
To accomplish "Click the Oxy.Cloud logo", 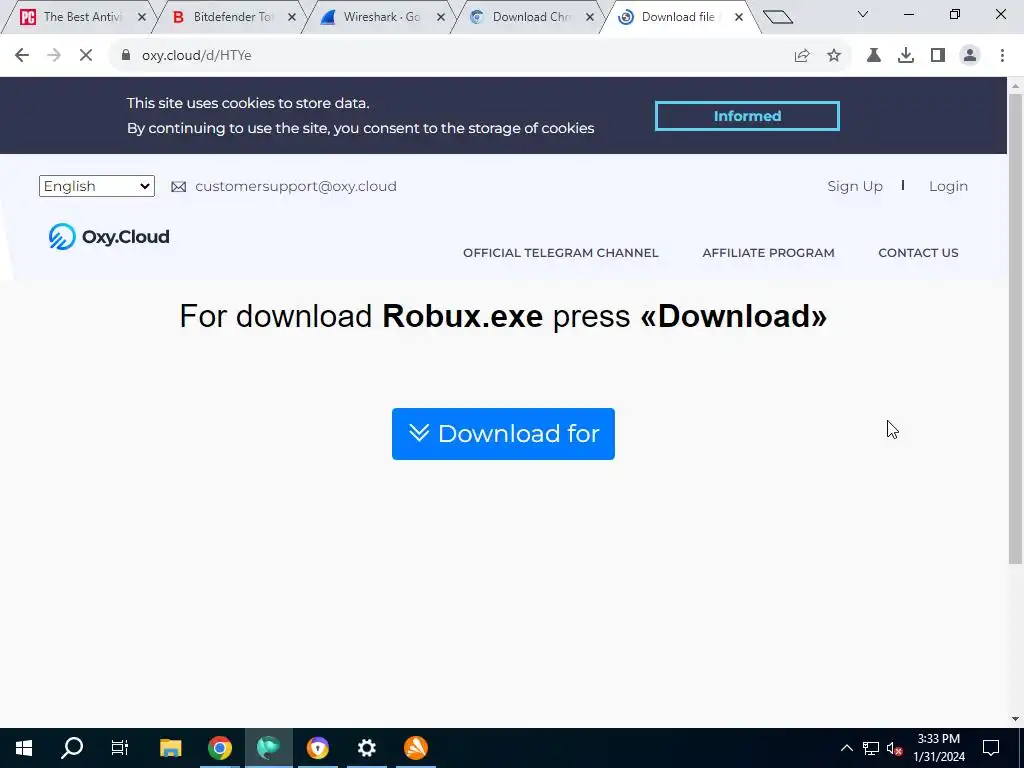I will coord(109,236).
